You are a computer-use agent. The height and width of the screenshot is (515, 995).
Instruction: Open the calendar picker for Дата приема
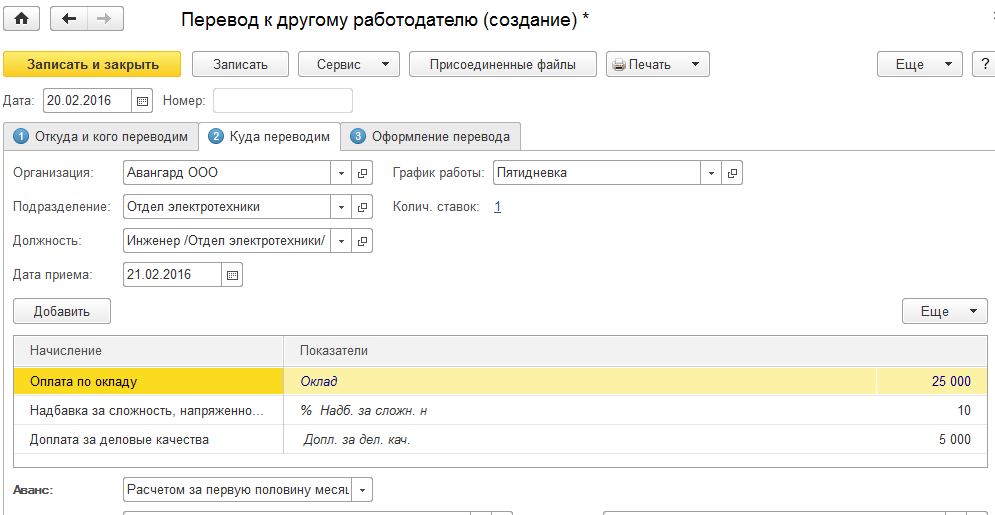point(232,275)
